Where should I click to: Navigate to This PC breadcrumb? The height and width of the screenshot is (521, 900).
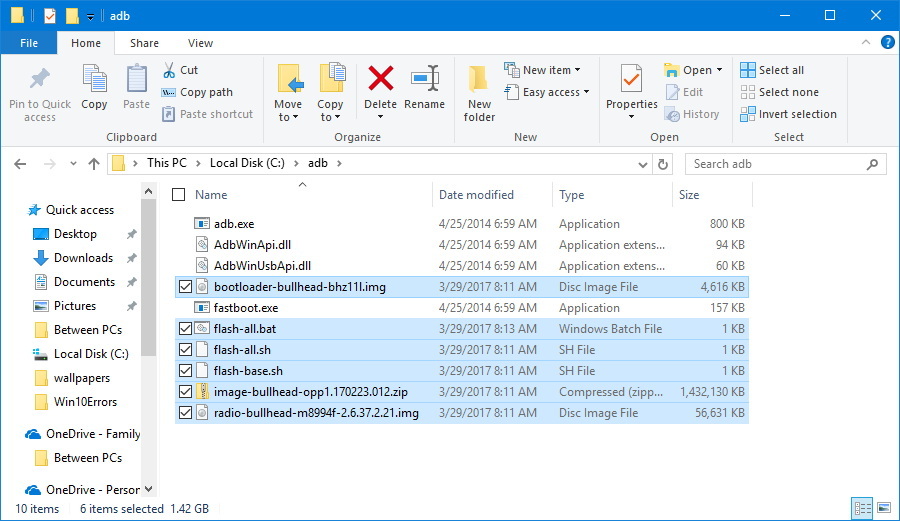(166, 163)
